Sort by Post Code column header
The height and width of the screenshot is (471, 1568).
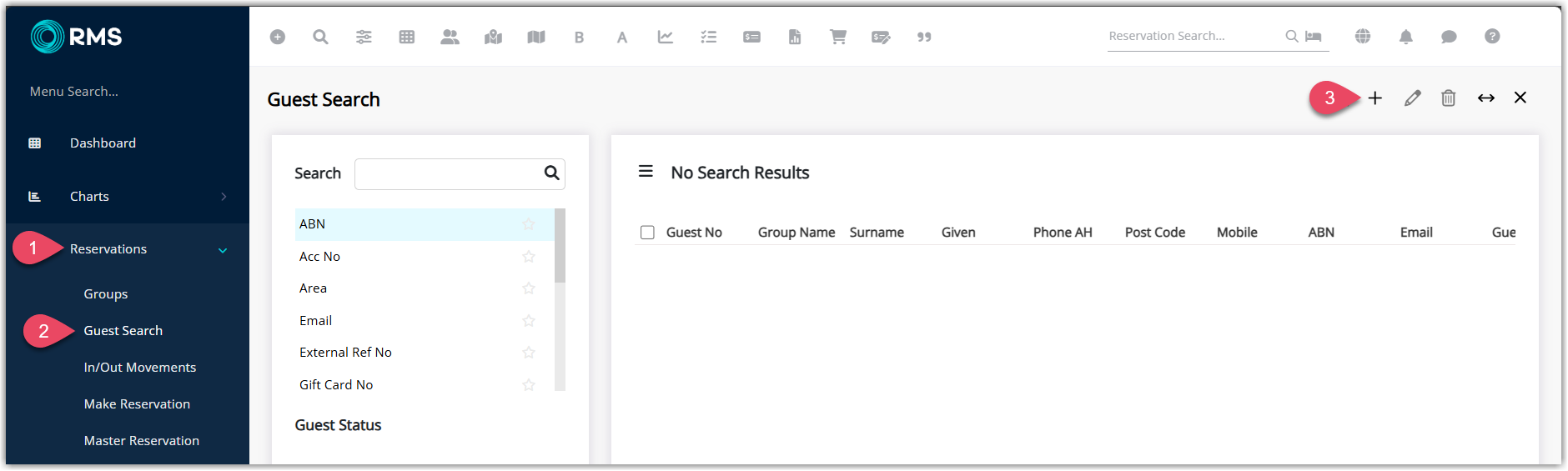coord(1155,233)
